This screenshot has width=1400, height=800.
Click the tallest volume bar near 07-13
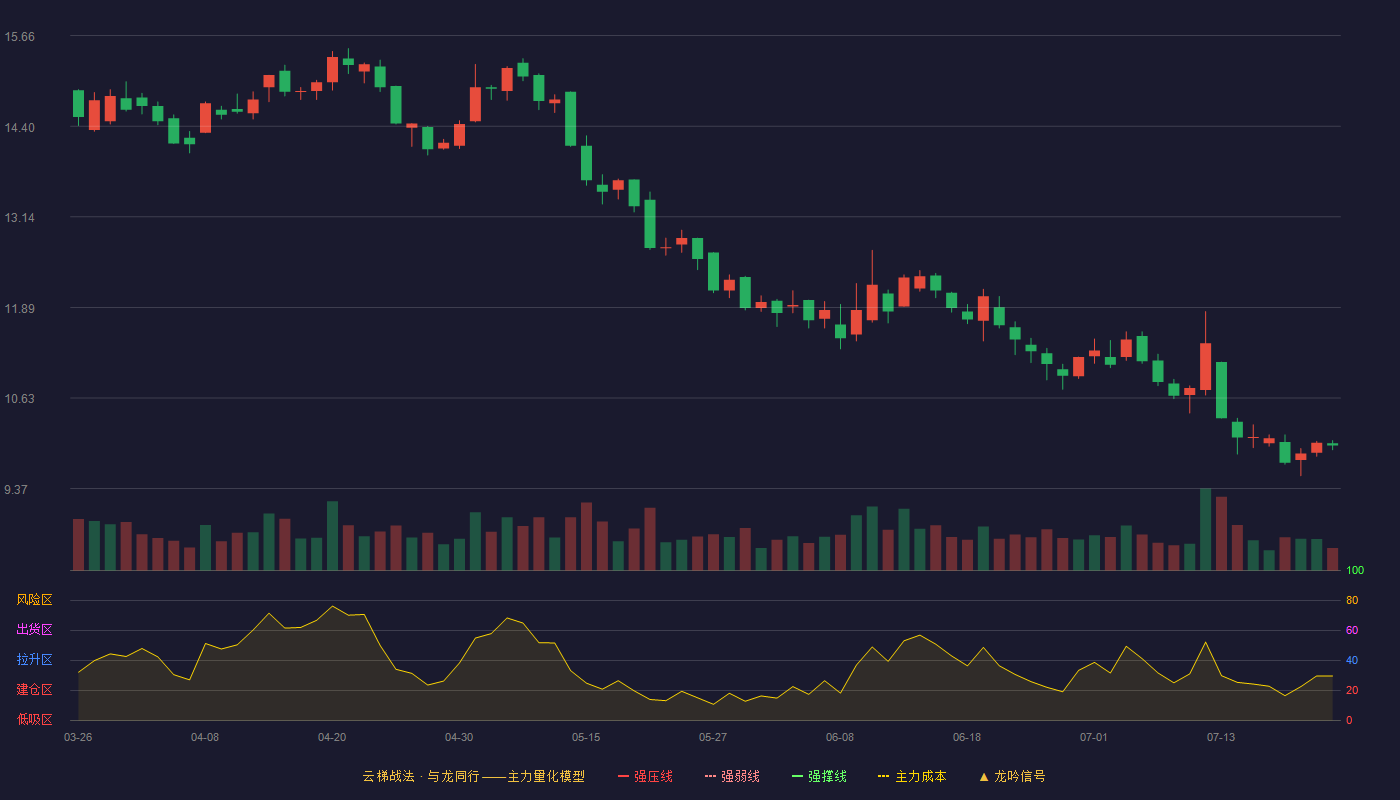[1205, 529]
